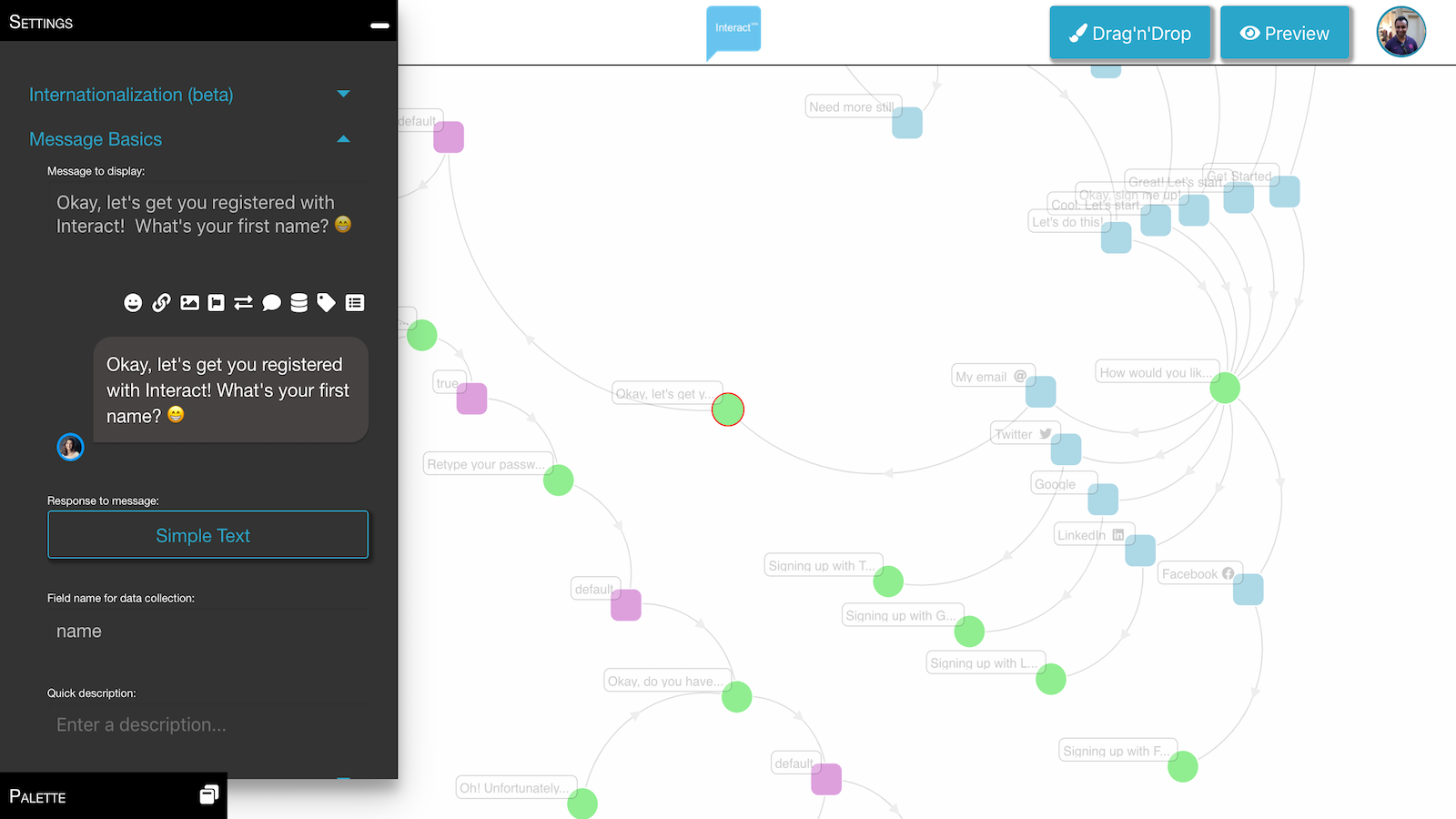Click the Preview button
This screenshot has width=1456, height=819.
(x=1285, y=33)
